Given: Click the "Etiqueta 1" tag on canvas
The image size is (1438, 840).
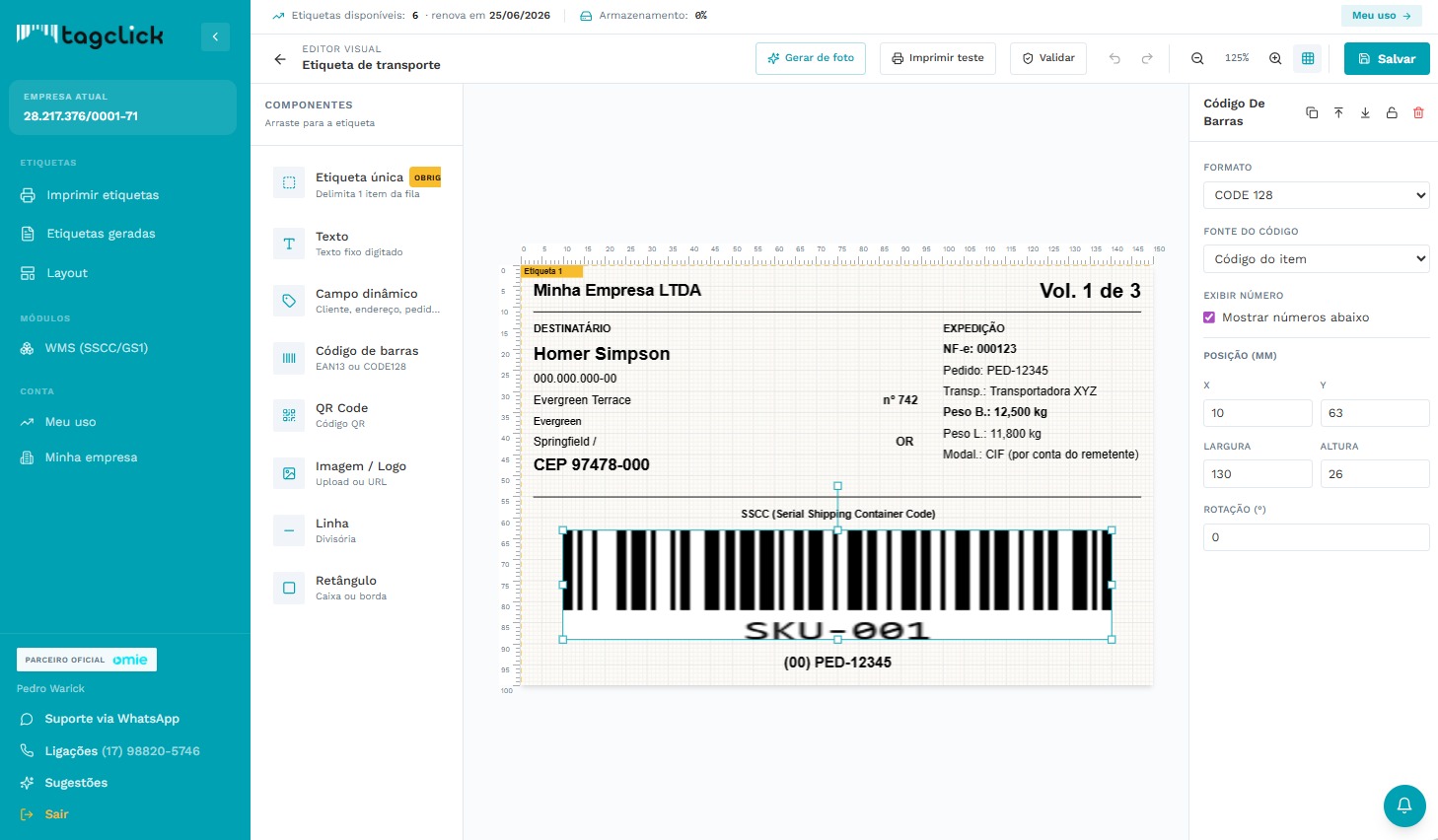Looking at the screenshot, I should click(551, 271).
